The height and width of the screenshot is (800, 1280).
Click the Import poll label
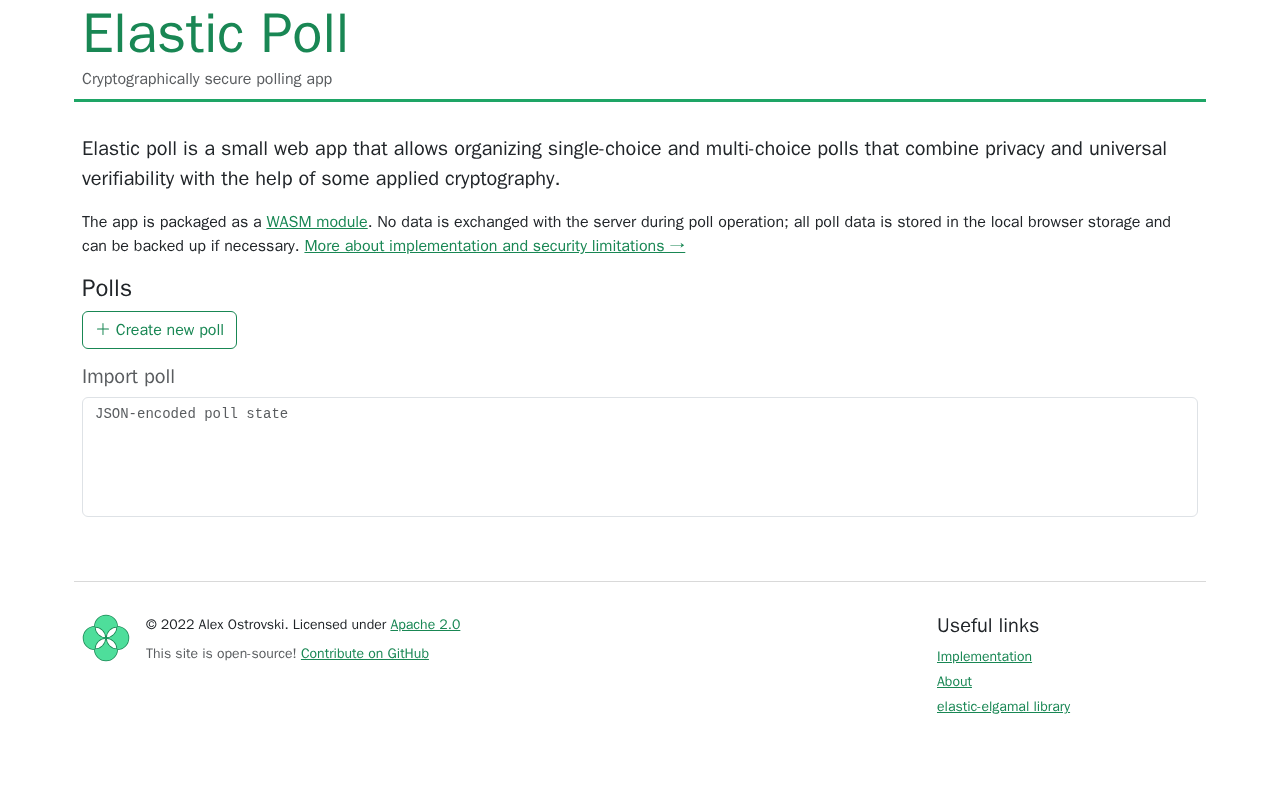click(x=128, y=377)
